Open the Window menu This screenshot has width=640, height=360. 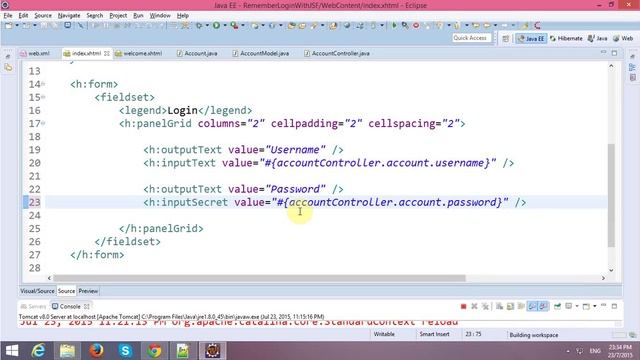coord(160,16)
